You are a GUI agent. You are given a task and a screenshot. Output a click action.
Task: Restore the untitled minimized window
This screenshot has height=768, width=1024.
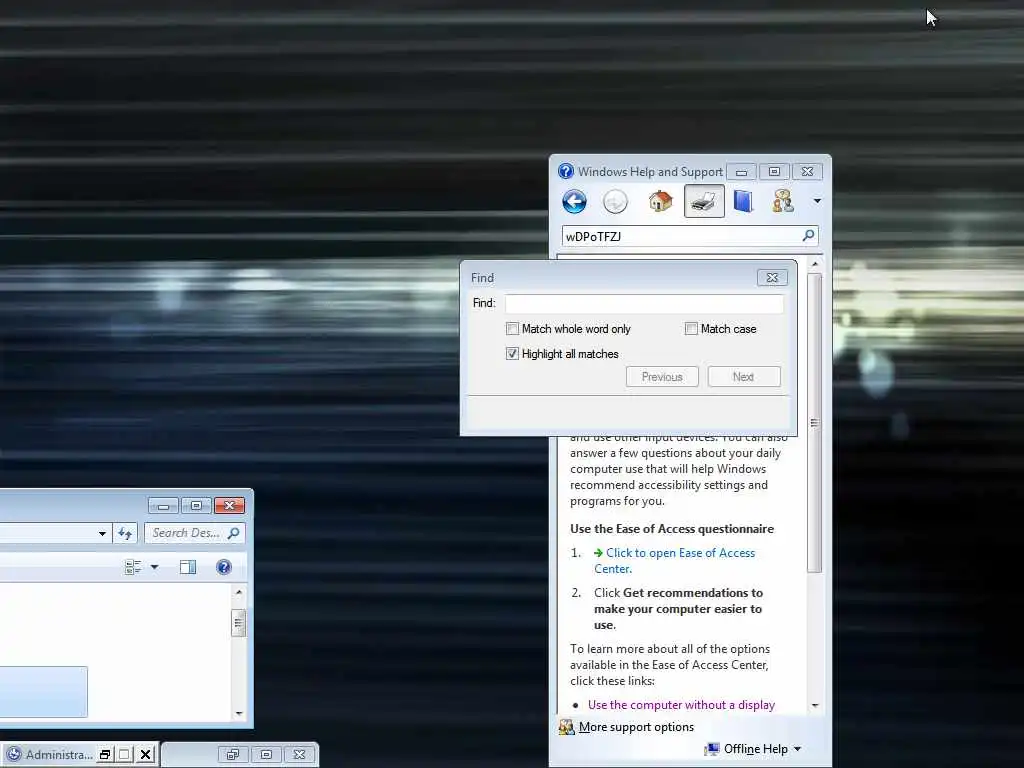233,755
